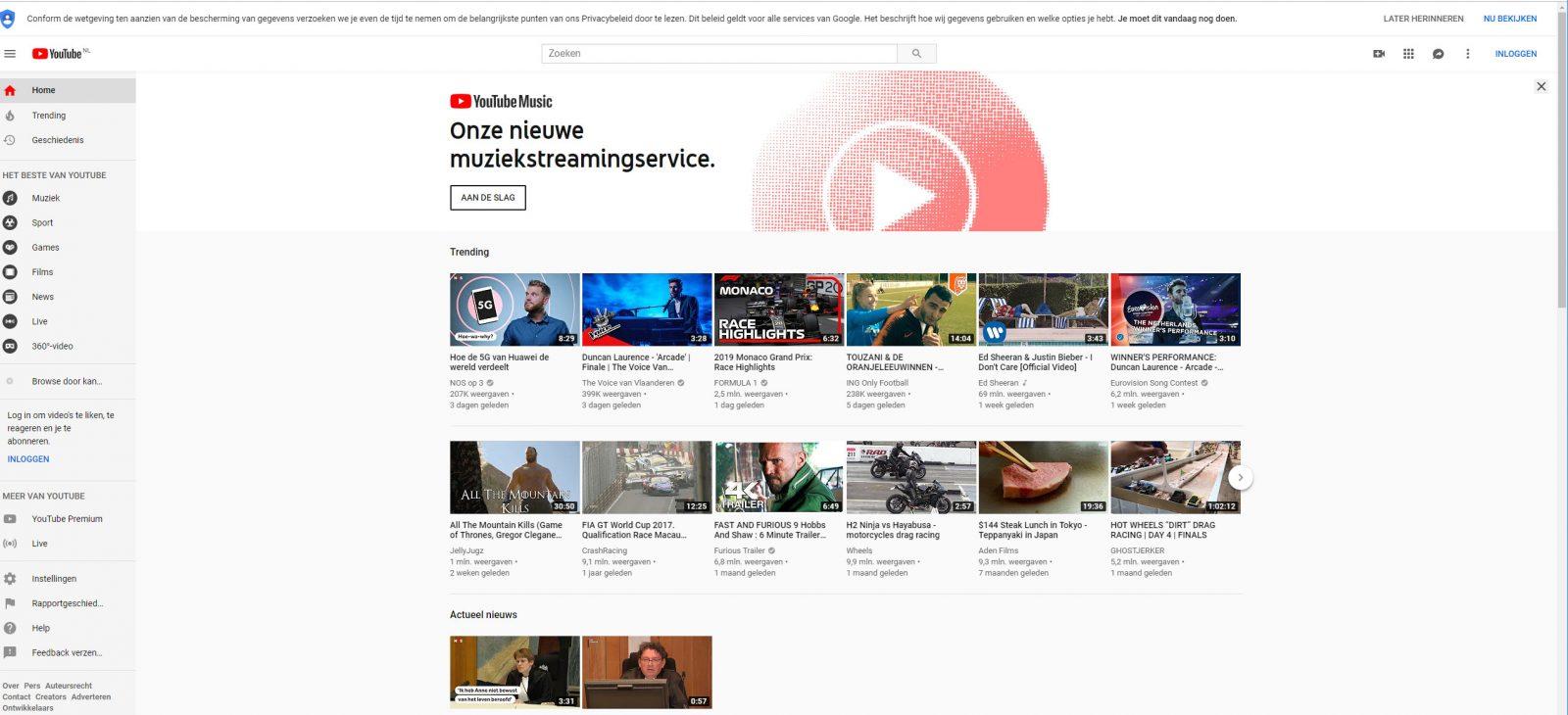This screenshot has height=715, width=1568.
Task: Open the 360°-video icon
Action: pos(10,346)
